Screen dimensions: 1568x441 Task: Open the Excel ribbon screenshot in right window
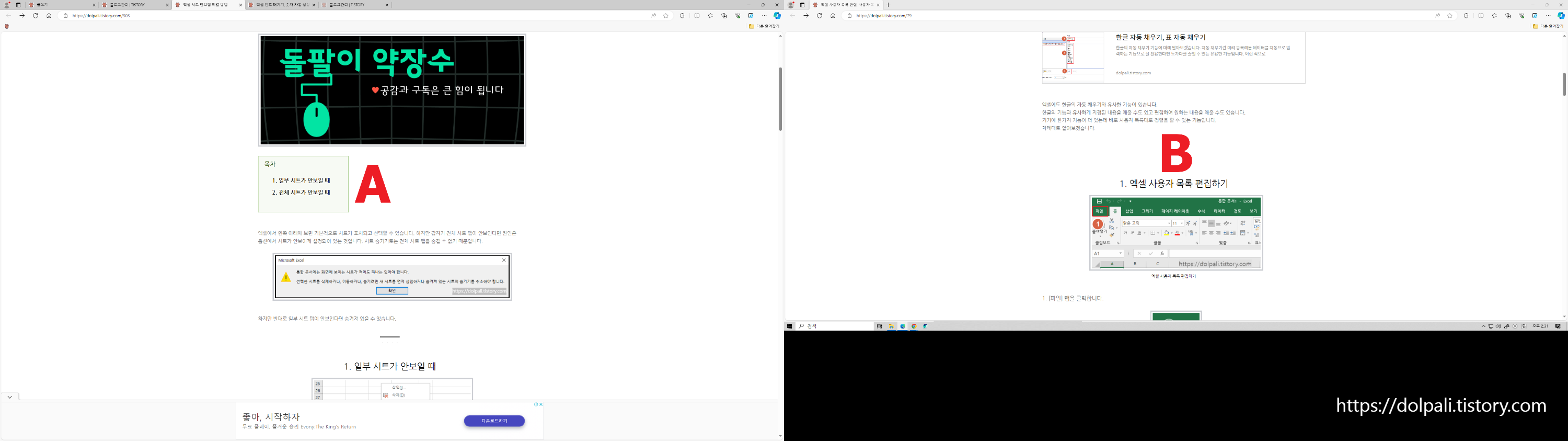(x=1176, y=233)
